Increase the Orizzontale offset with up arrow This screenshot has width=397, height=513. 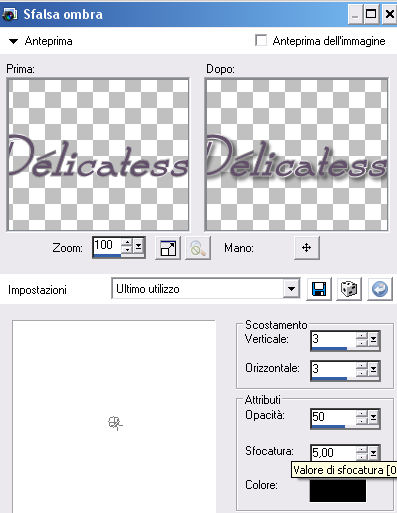click(x=362, y=365)
